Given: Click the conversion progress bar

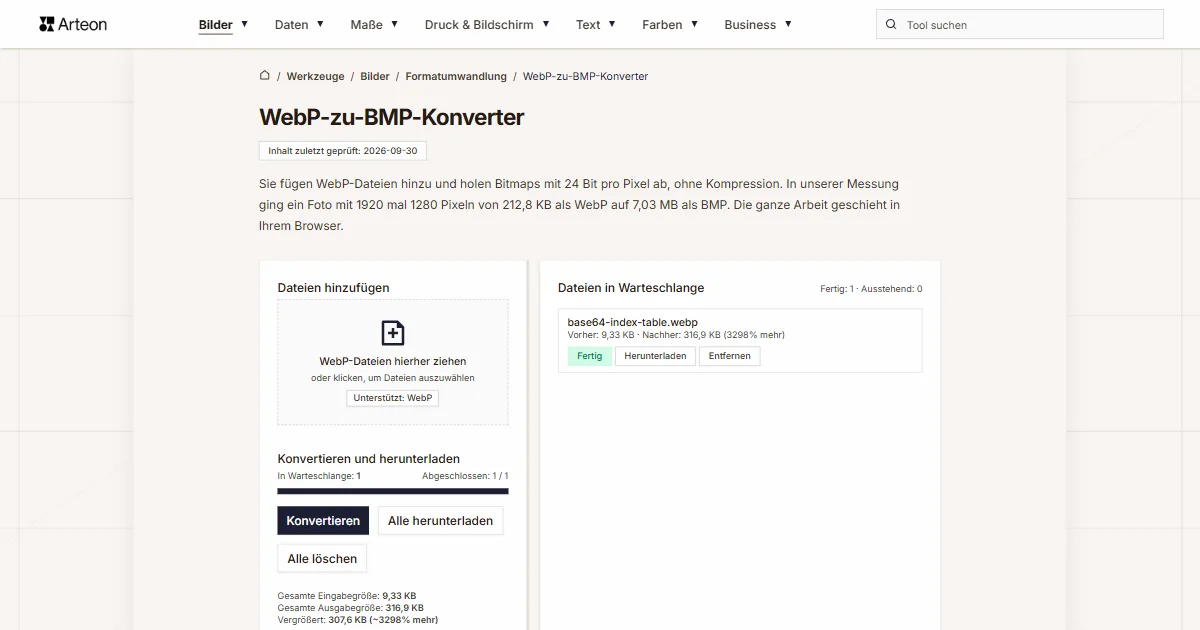Looking at the screenshot, I should [x=393, y=491].
